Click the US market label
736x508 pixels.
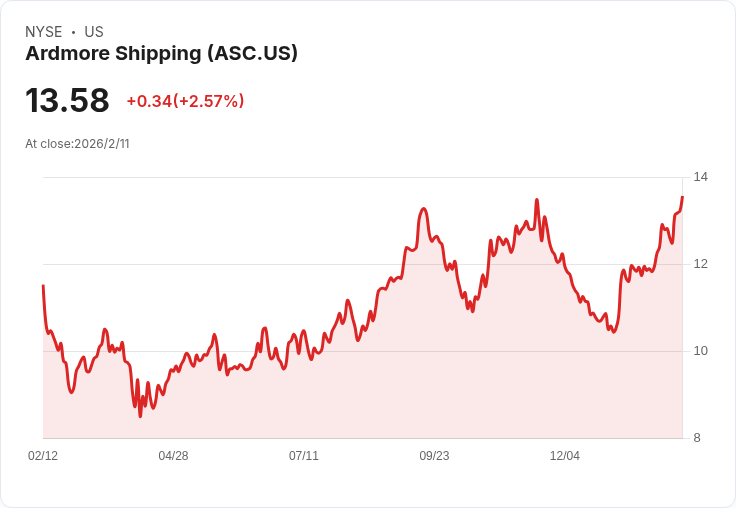click(x=94, y=32)
